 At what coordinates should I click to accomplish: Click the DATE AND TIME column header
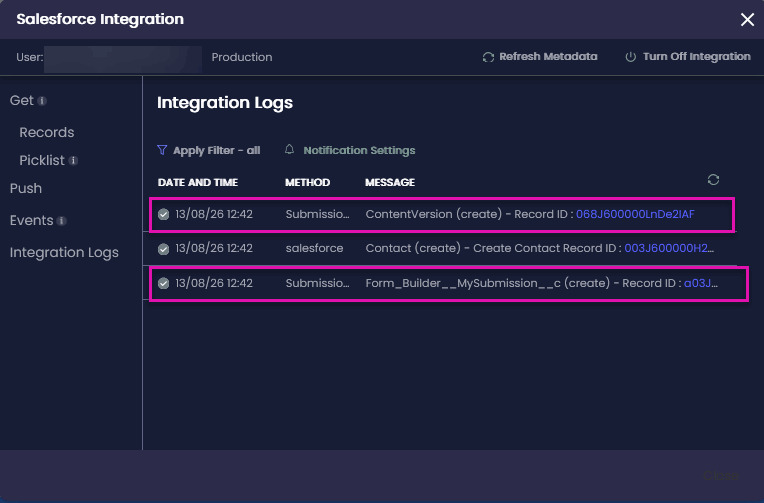(198, 182)
